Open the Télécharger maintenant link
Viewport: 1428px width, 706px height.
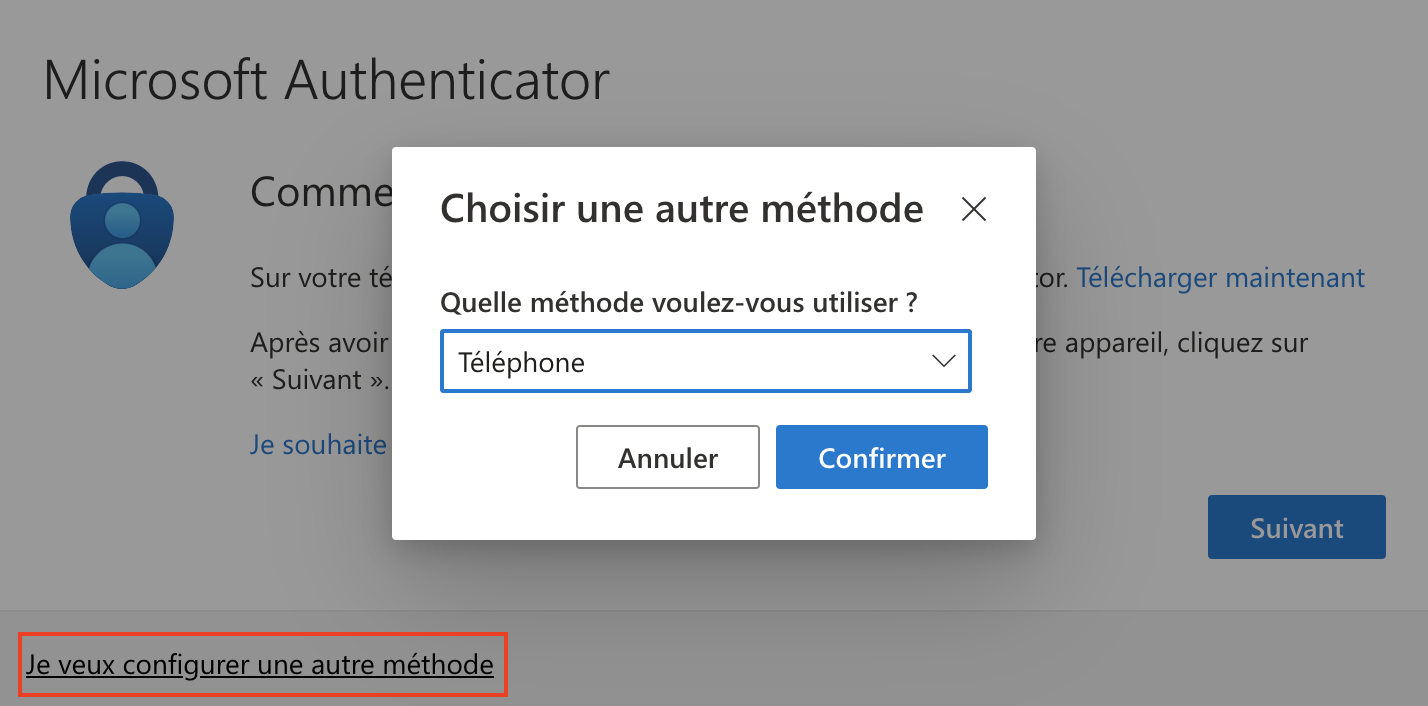point(1220,277)
